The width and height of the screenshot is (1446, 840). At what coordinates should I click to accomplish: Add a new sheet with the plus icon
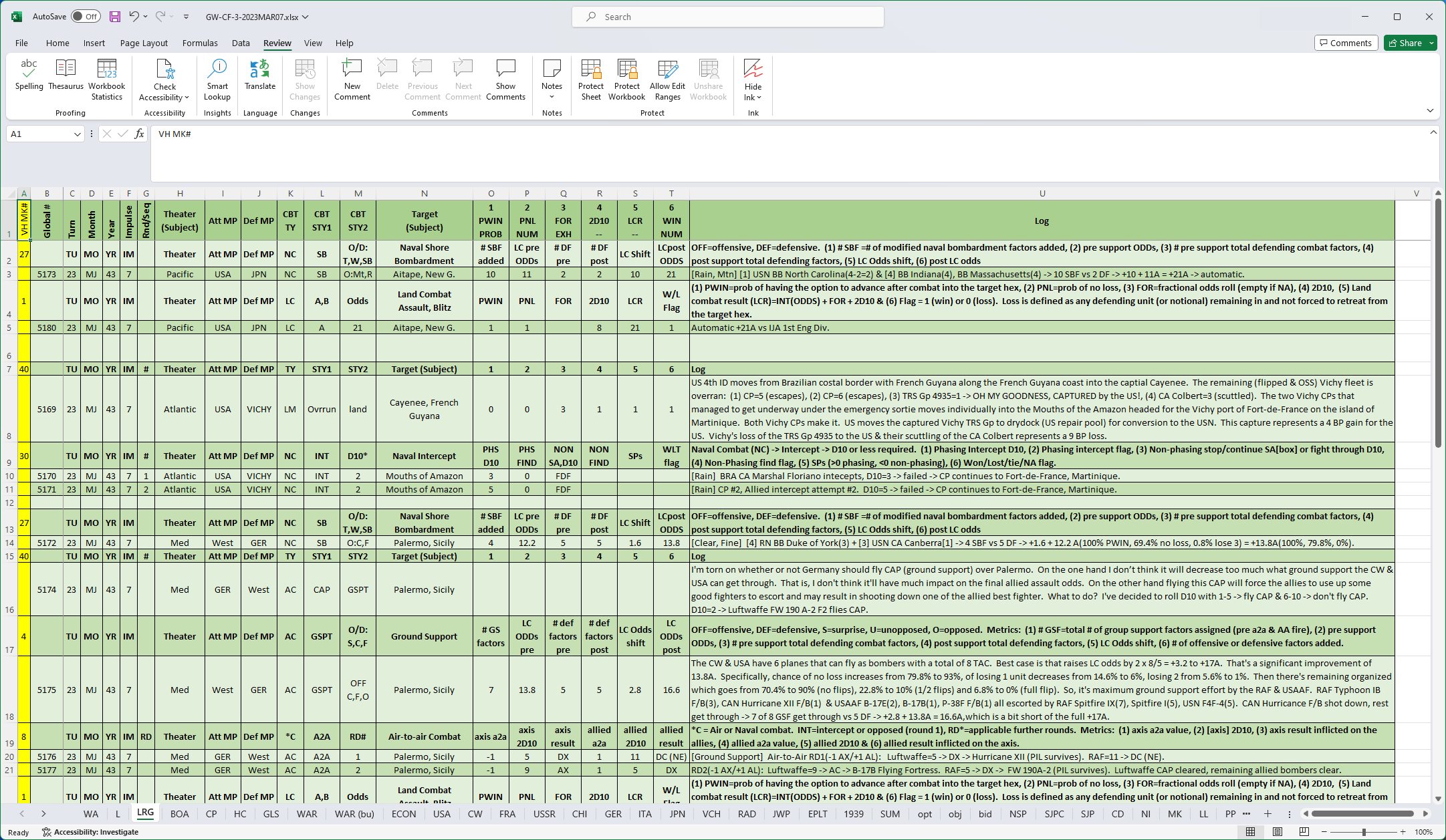(1268, 813)
